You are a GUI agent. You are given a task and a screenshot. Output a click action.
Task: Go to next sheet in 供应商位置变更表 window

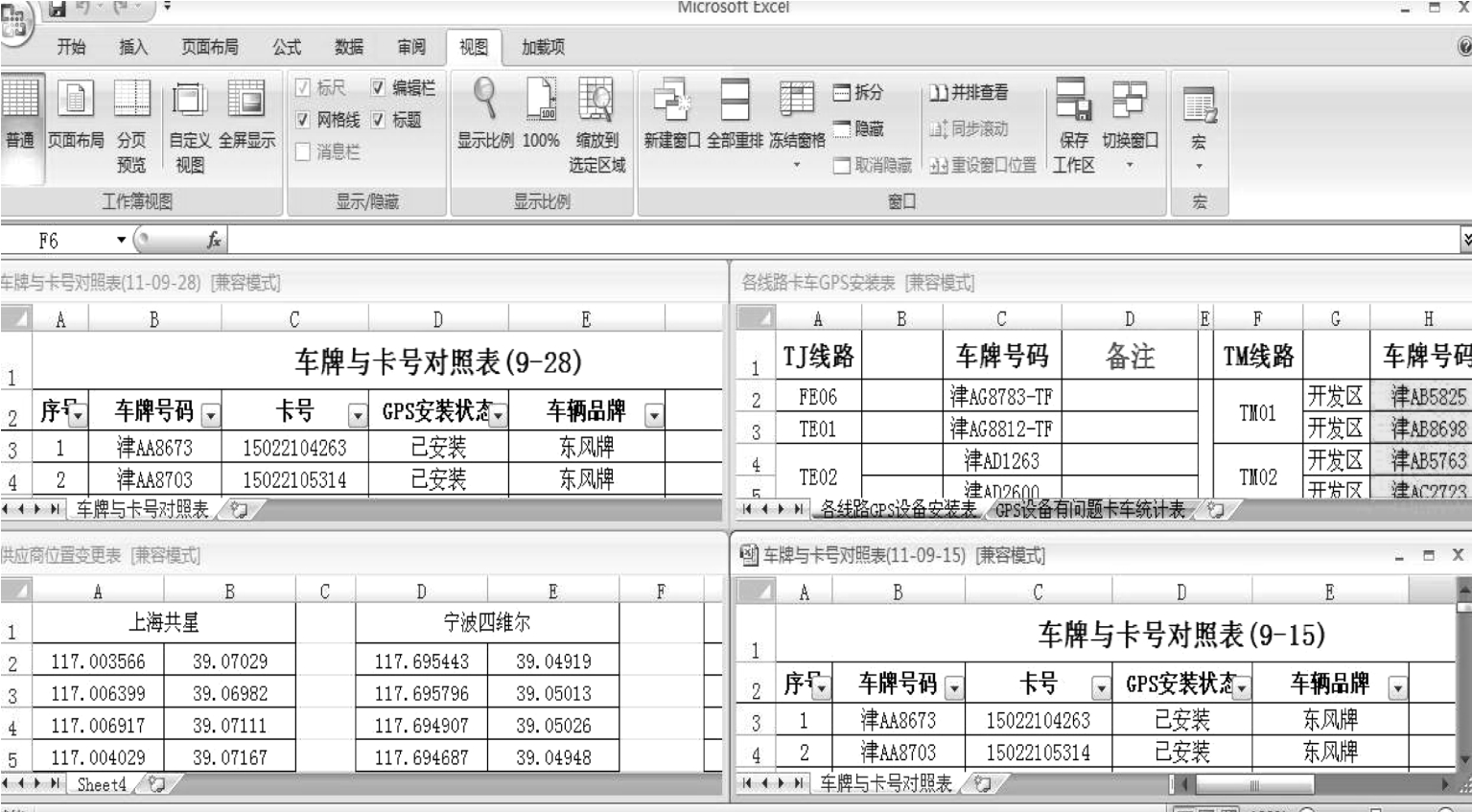(38, 784)
